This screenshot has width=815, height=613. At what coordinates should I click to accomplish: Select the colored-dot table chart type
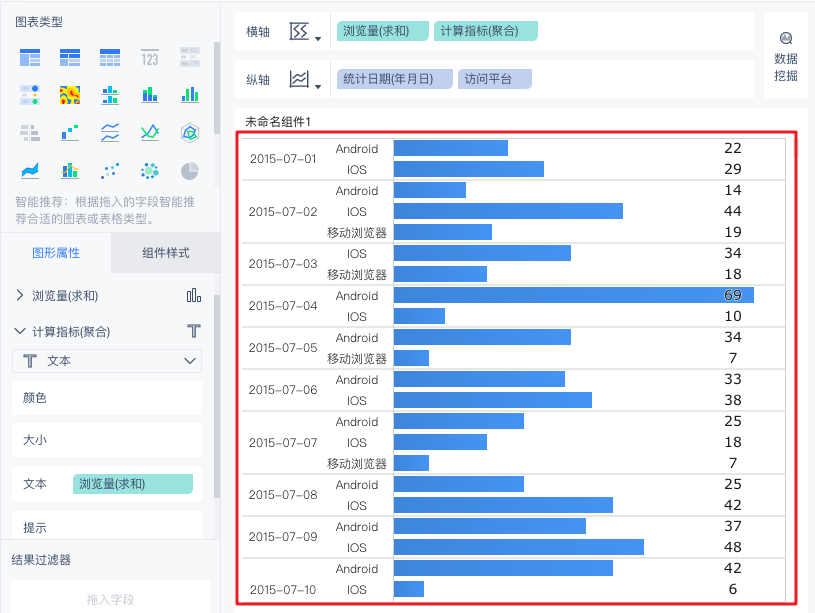point(30,95)
